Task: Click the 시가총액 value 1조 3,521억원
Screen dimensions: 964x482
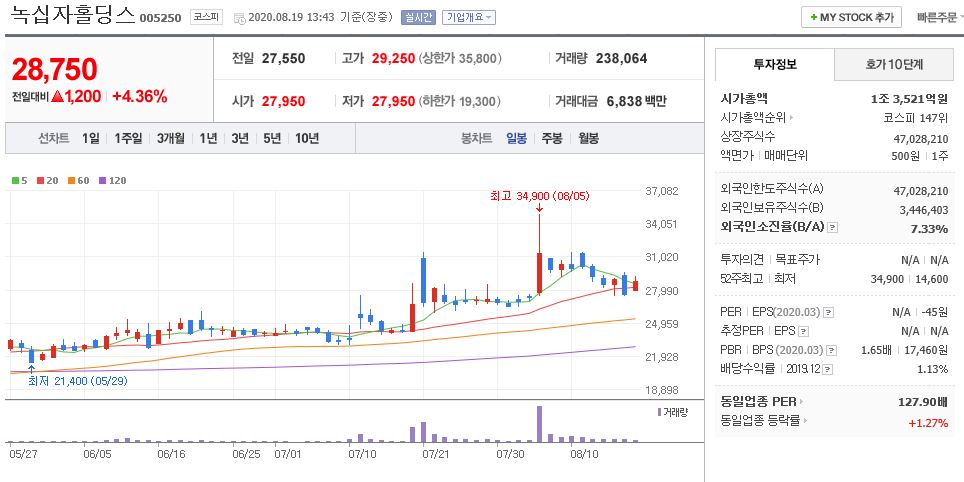Action: click(x=909, y=99)
